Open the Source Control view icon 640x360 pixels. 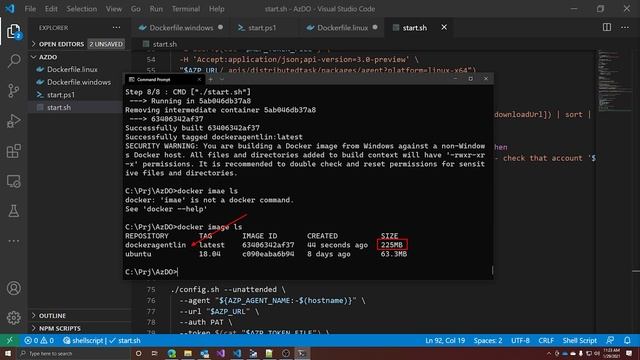(x=13, y=91)
